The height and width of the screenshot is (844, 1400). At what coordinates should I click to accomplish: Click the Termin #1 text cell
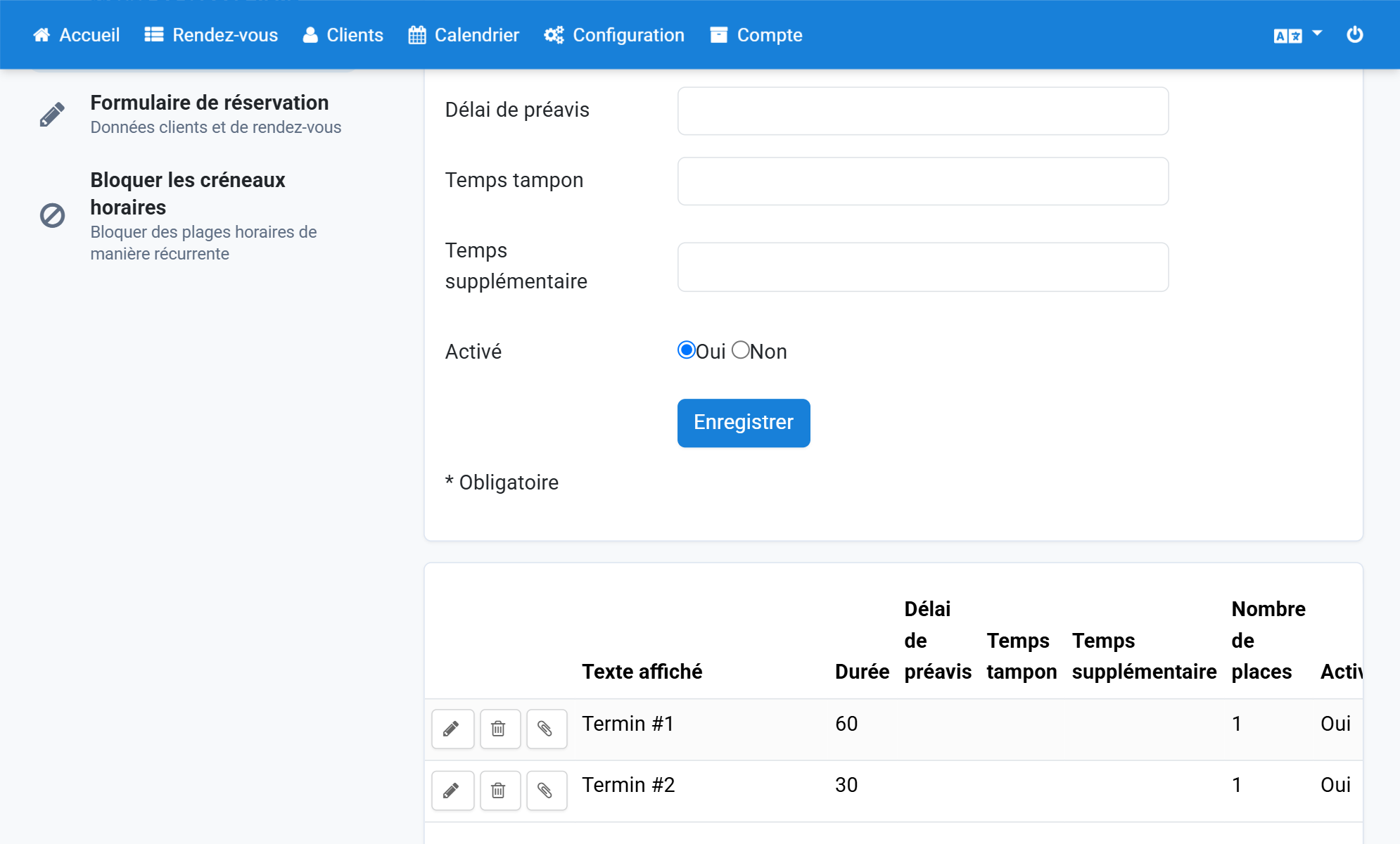[628, 724]
